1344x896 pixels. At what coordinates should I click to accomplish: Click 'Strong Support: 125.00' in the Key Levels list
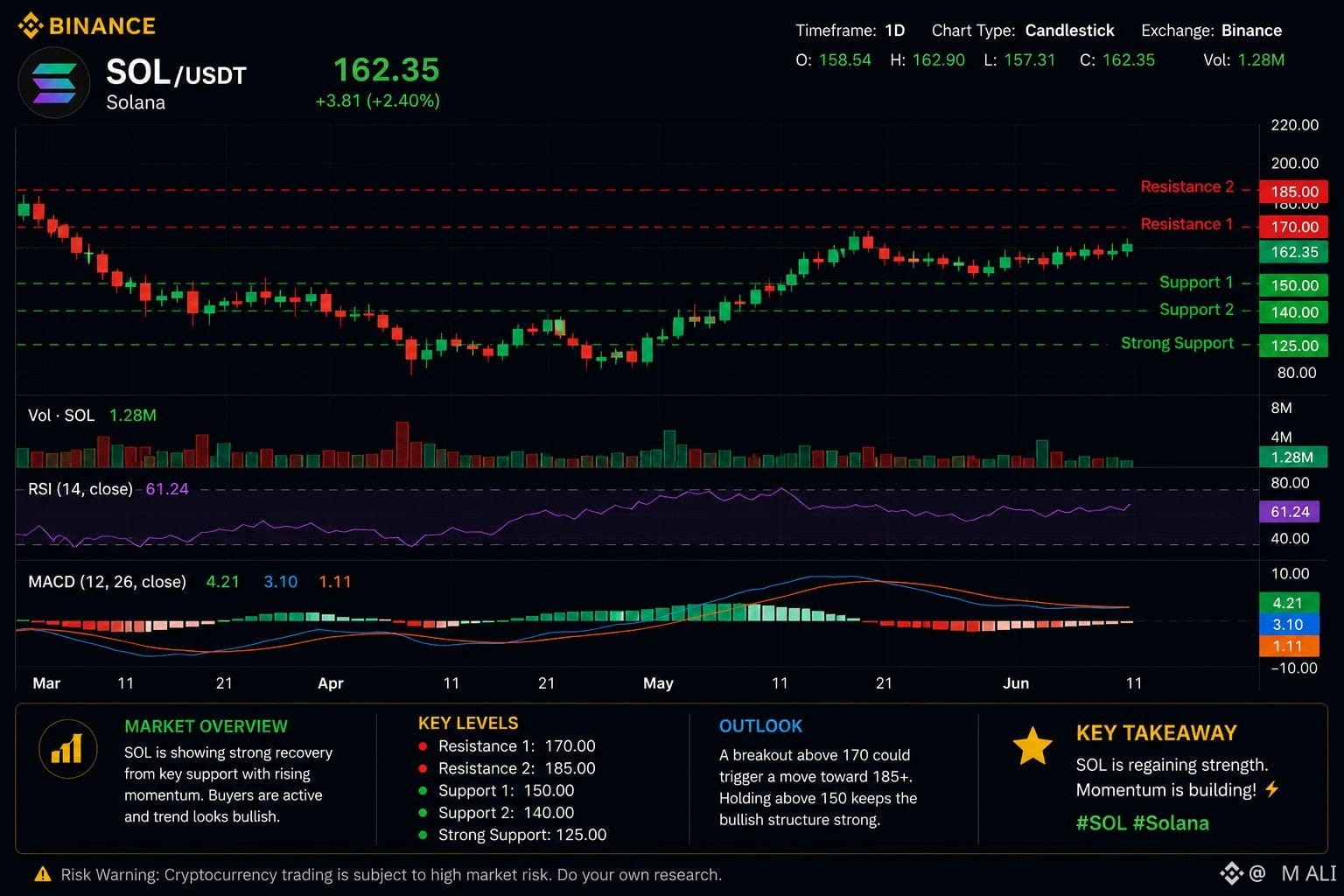click(x=522, y=835)
